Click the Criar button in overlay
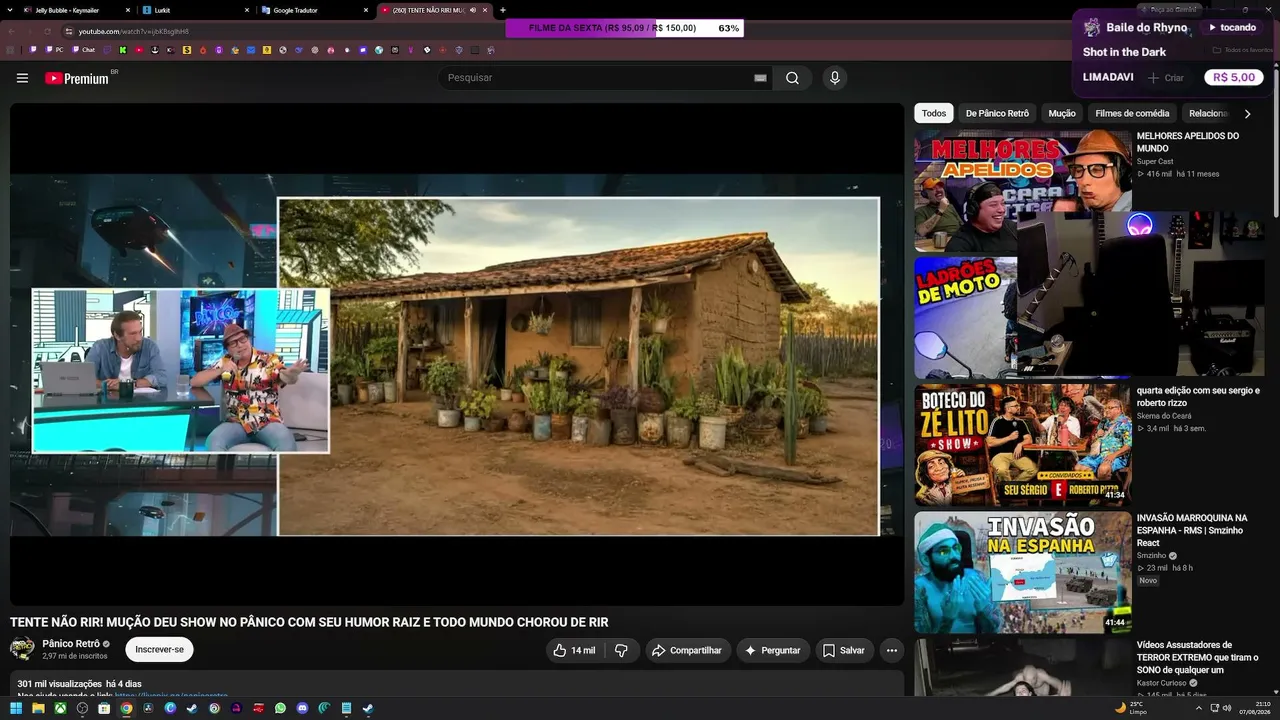The height and width of the screenshot is (720, 1280). [1166, 78]
